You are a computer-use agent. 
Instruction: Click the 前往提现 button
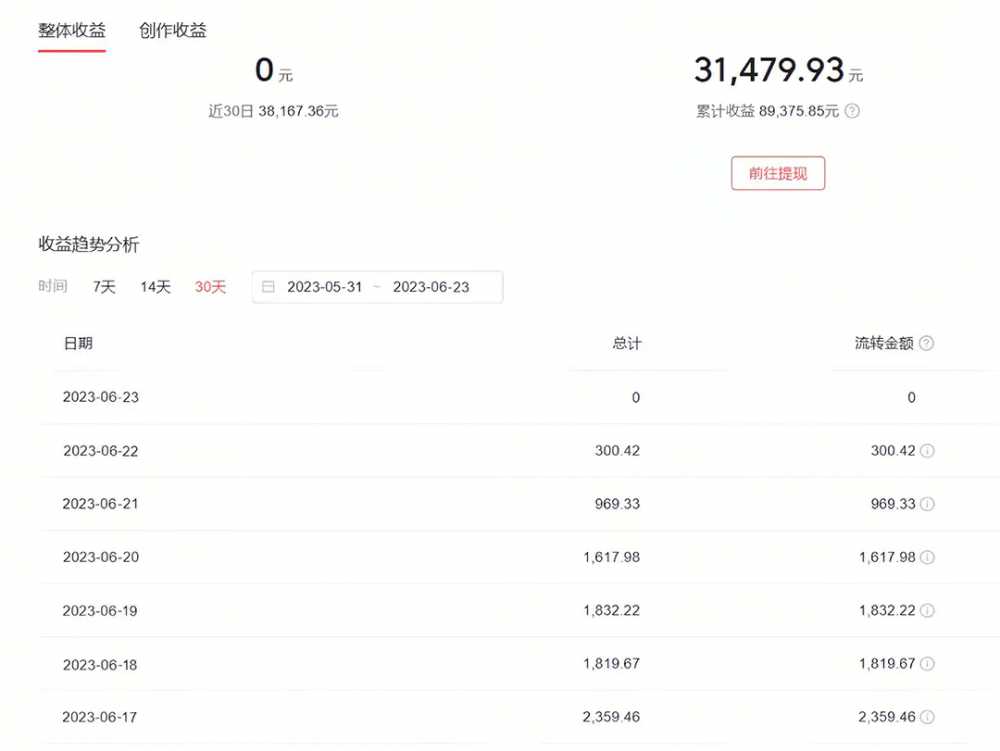(x=778, y=173)
